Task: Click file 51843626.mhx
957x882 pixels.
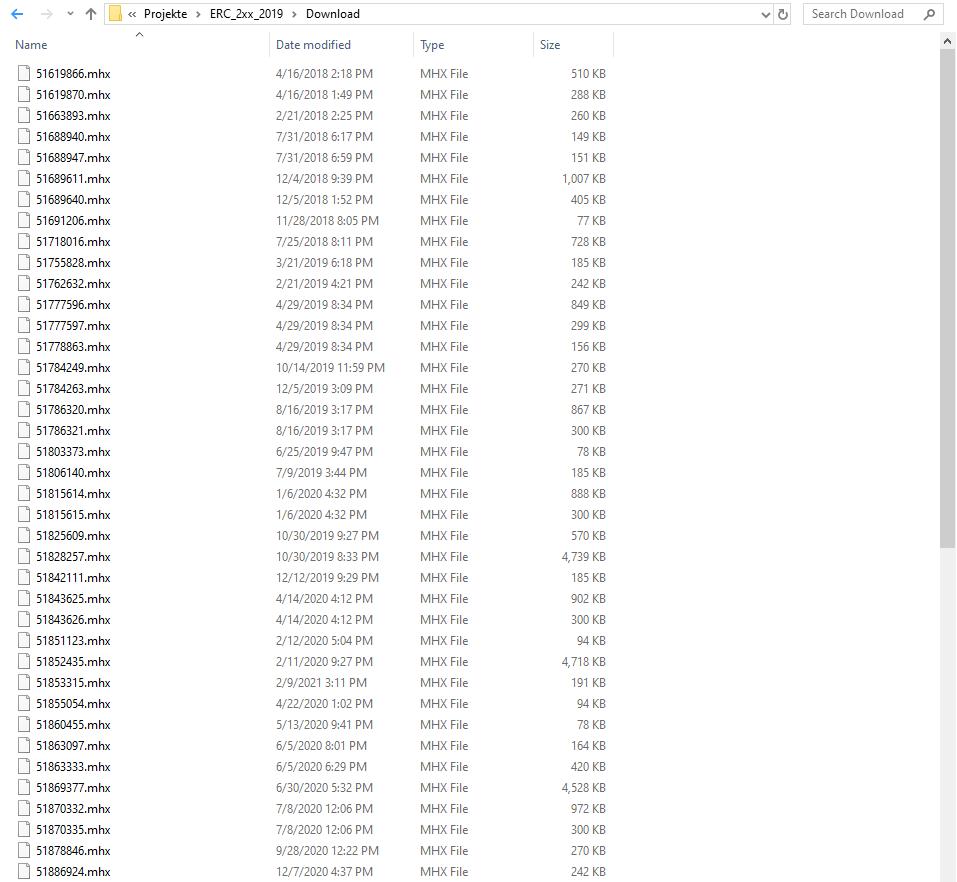Action: [73, 620]
